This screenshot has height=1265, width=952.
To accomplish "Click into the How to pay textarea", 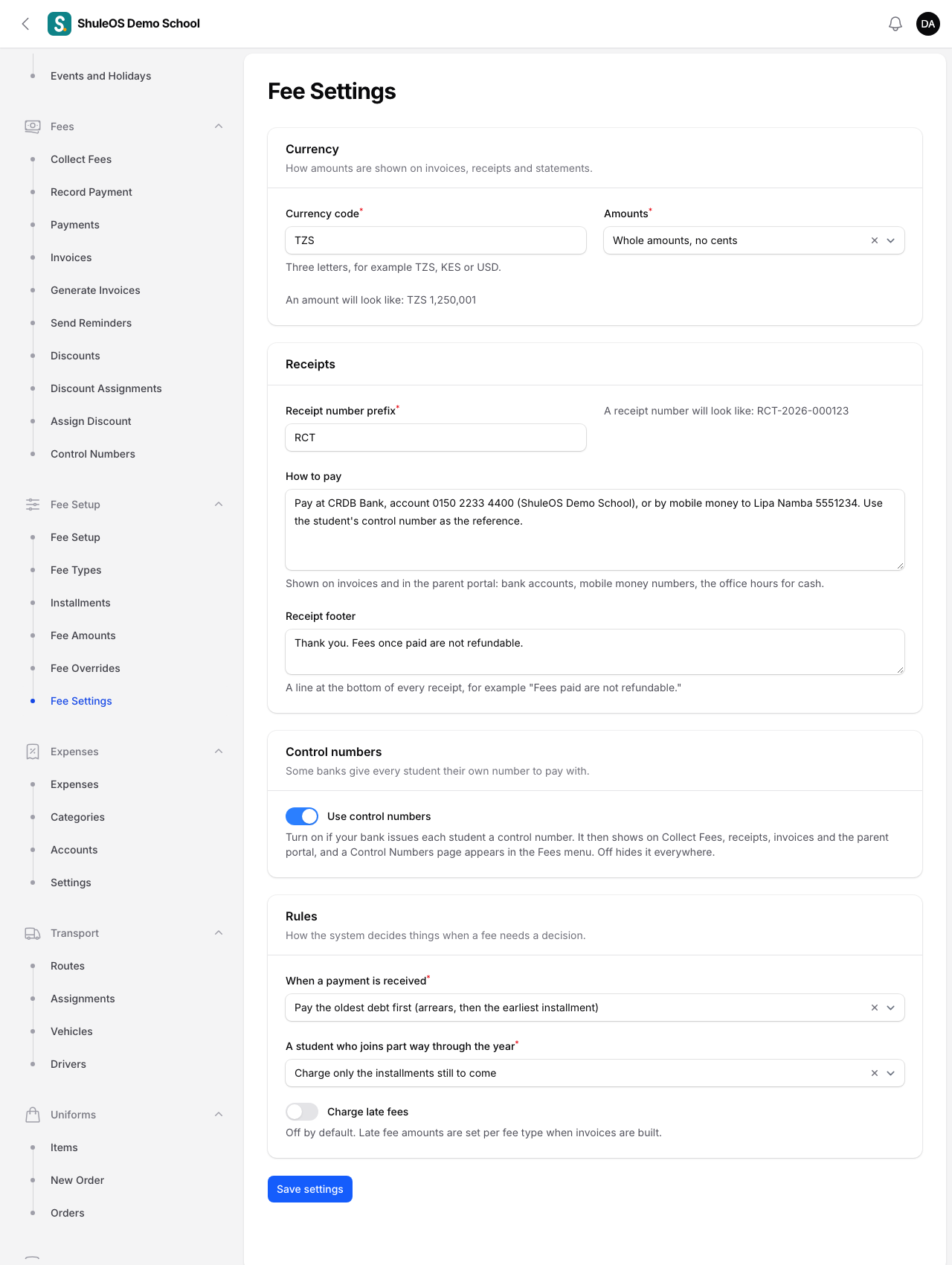I will [x=595, y=530].
